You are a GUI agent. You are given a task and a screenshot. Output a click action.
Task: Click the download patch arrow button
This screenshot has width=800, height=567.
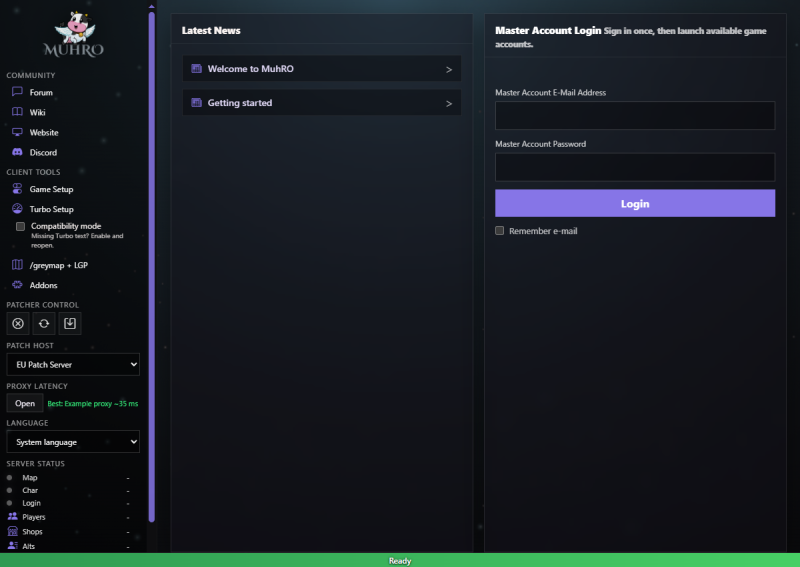[70, 324]
